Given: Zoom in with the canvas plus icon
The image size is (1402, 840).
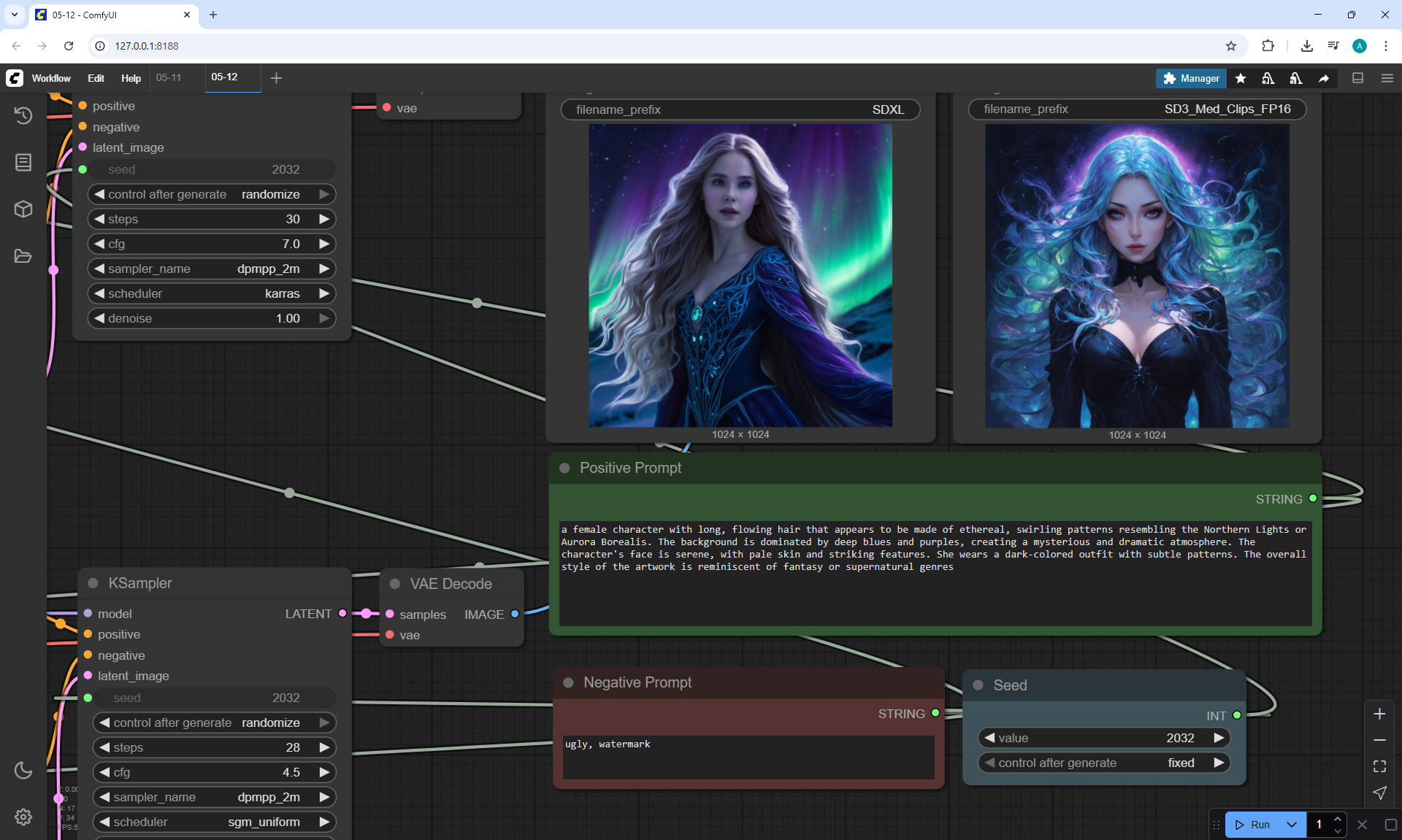Looking at the screenshot, I should coord(1379,714).
